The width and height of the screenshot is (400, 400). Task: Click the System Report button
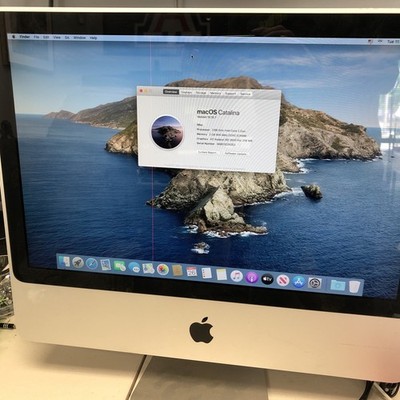(x=208, y=152)
